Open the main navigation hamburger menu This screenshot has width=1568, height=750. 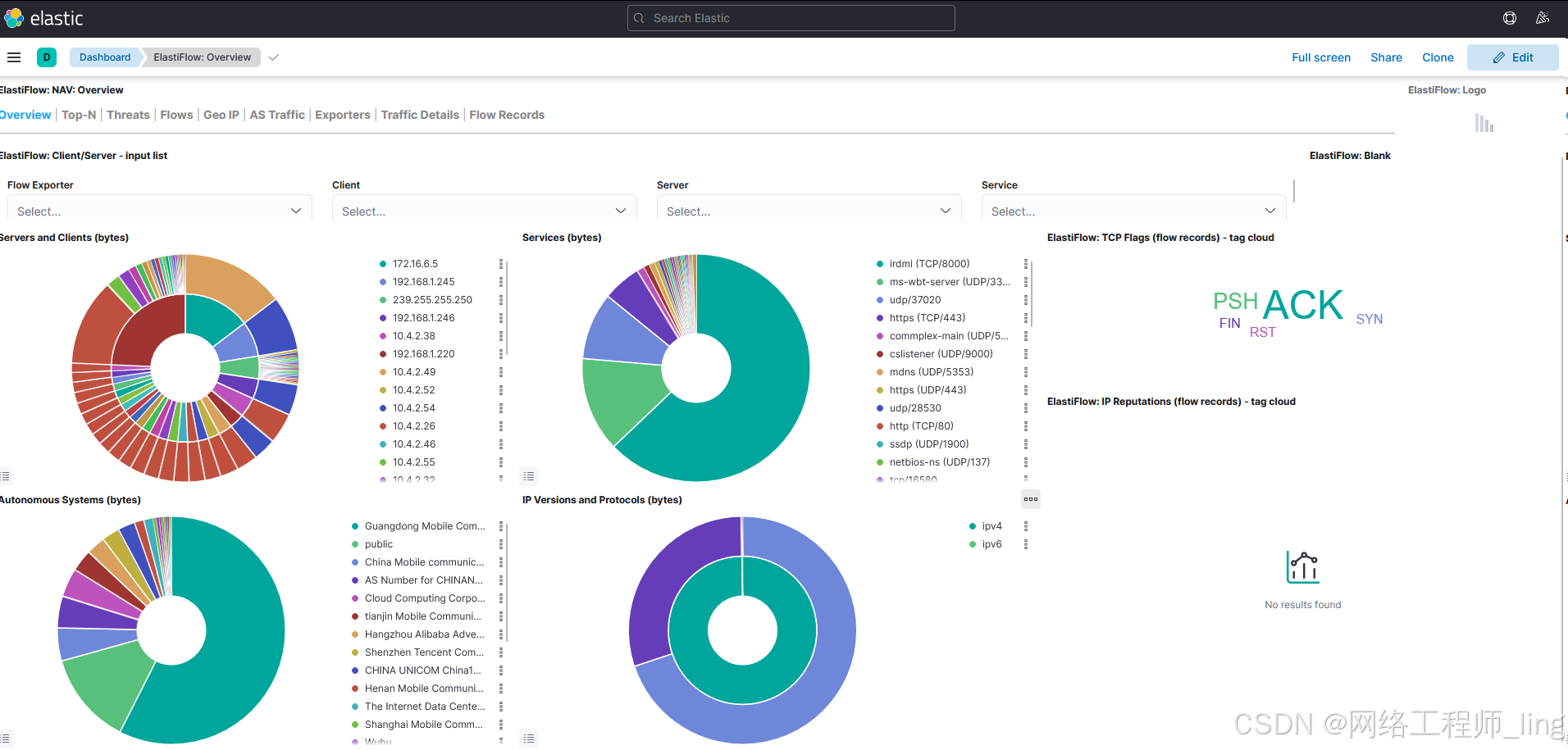(x=14, y=57)
